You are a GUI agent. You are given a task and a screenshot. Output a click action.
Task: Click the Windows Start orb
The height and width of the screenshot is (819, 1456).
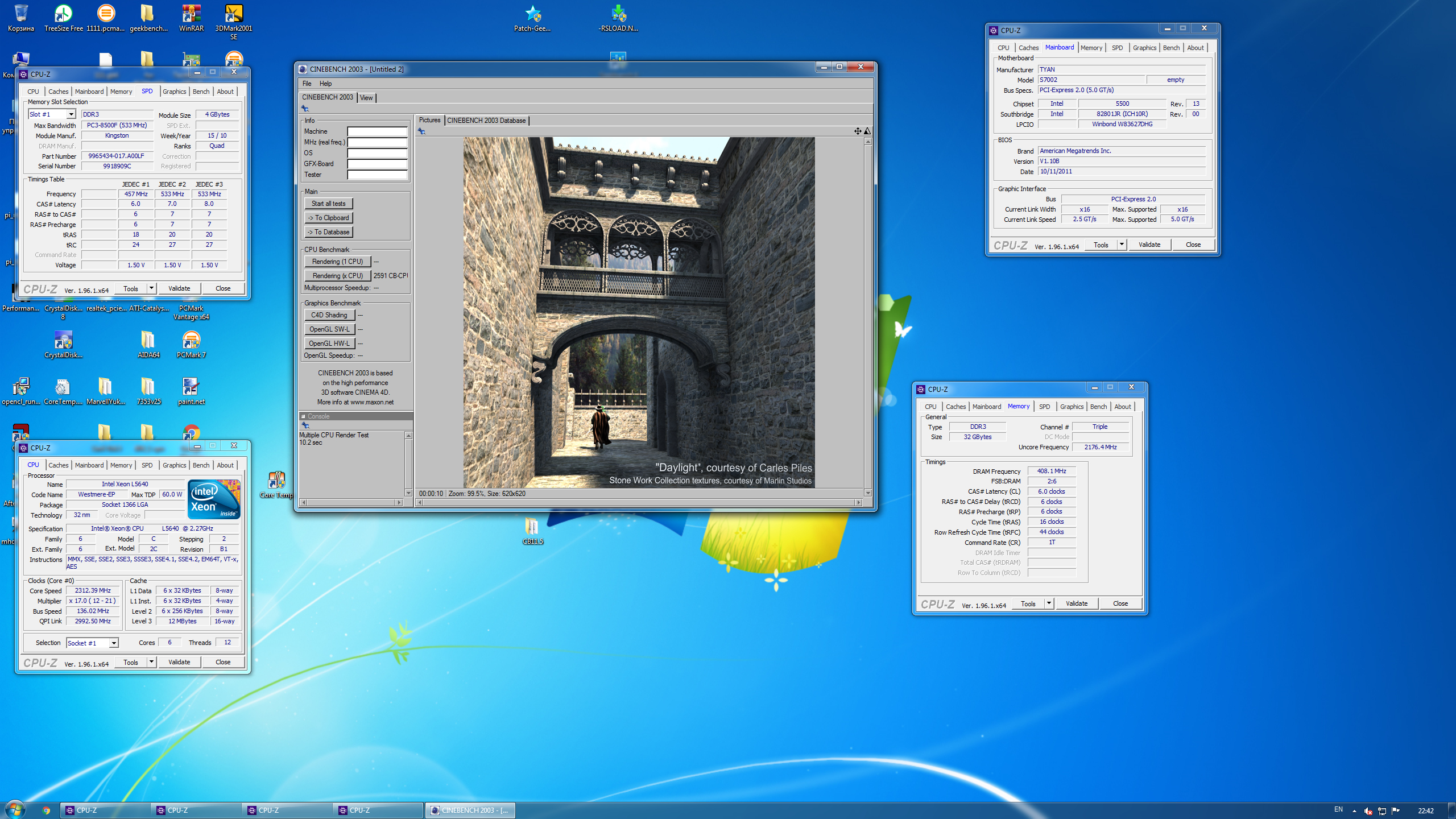pos(15,810)
